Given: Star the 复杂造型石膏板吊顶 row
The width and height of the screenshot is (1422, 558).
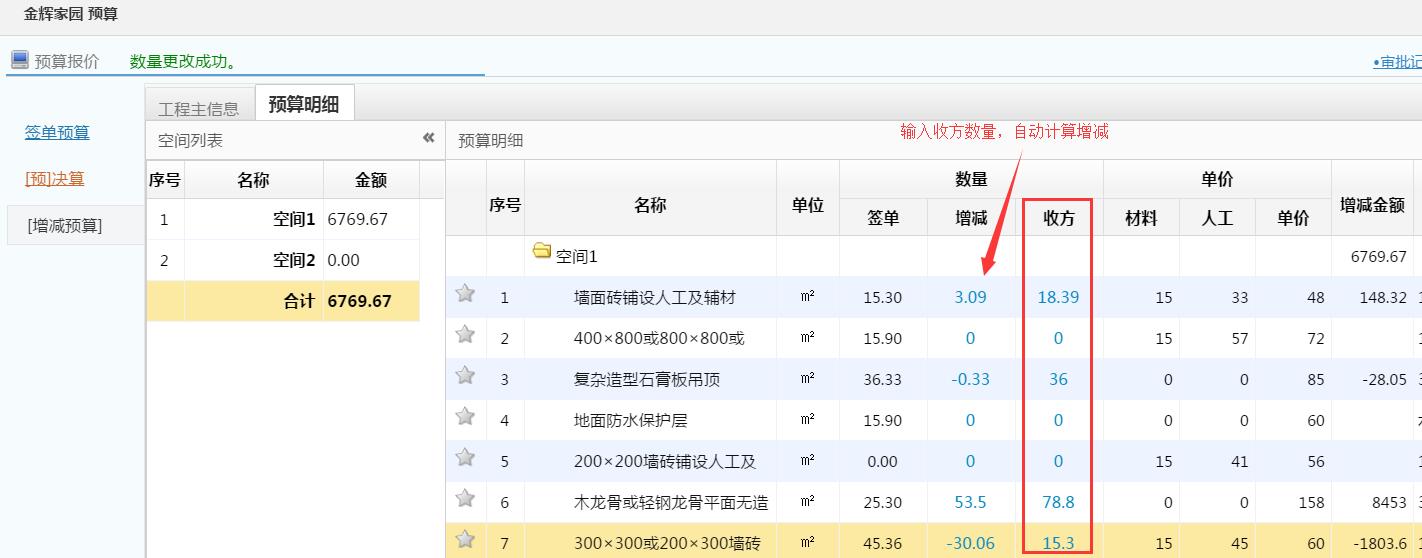Looking at the screenshot, I should (465, 376).
